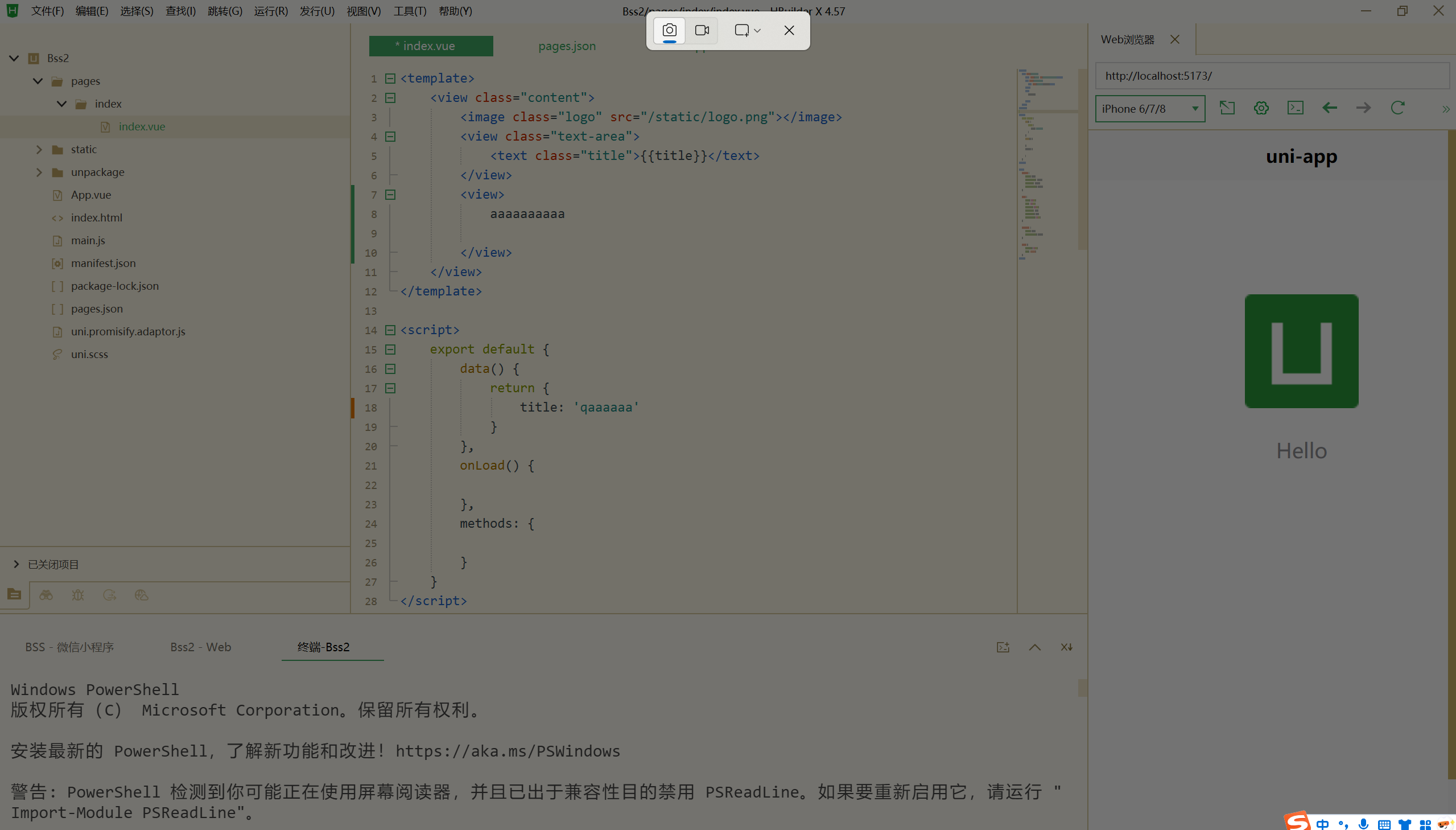Viewport: 1456px width, 830px height.
Task: Switch to the pages.json editor tab
Action: [x=567, y=46]
